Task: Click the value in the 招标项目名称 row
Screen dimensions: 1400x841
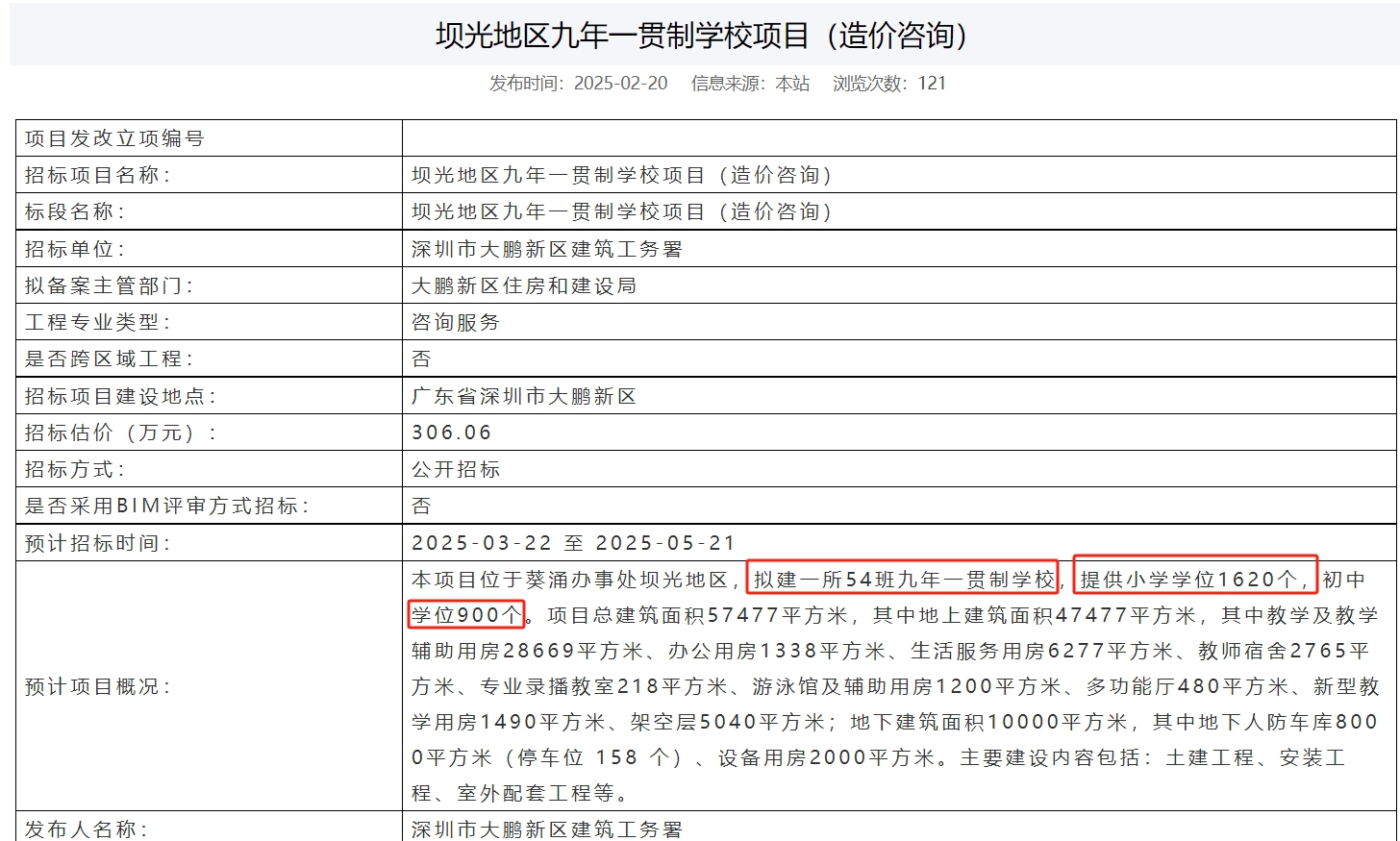Action: pos(622,175)
